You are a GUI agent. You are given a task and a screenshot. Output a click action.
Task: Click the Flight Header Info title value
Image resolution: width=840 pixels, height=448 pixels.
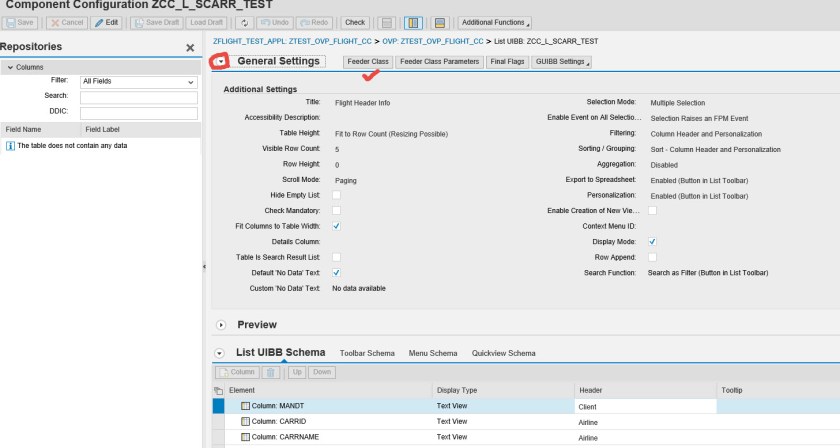(363, 103)
